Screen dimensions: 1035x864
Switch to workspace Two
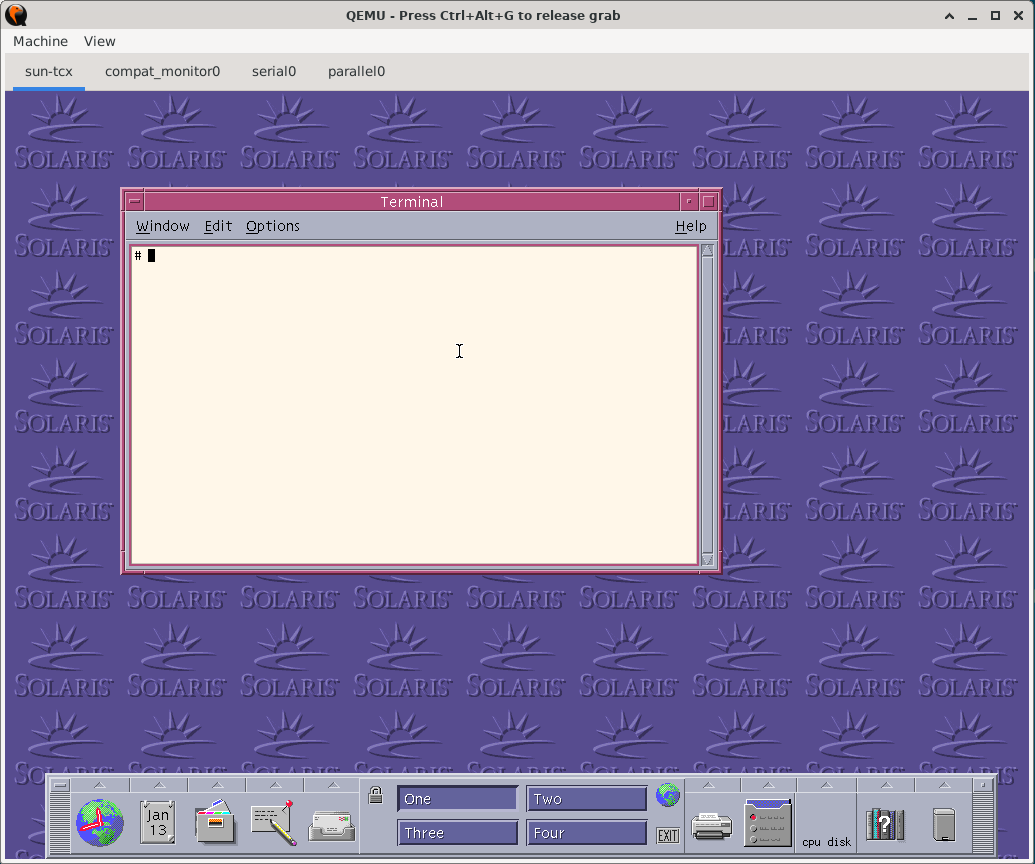586,799
